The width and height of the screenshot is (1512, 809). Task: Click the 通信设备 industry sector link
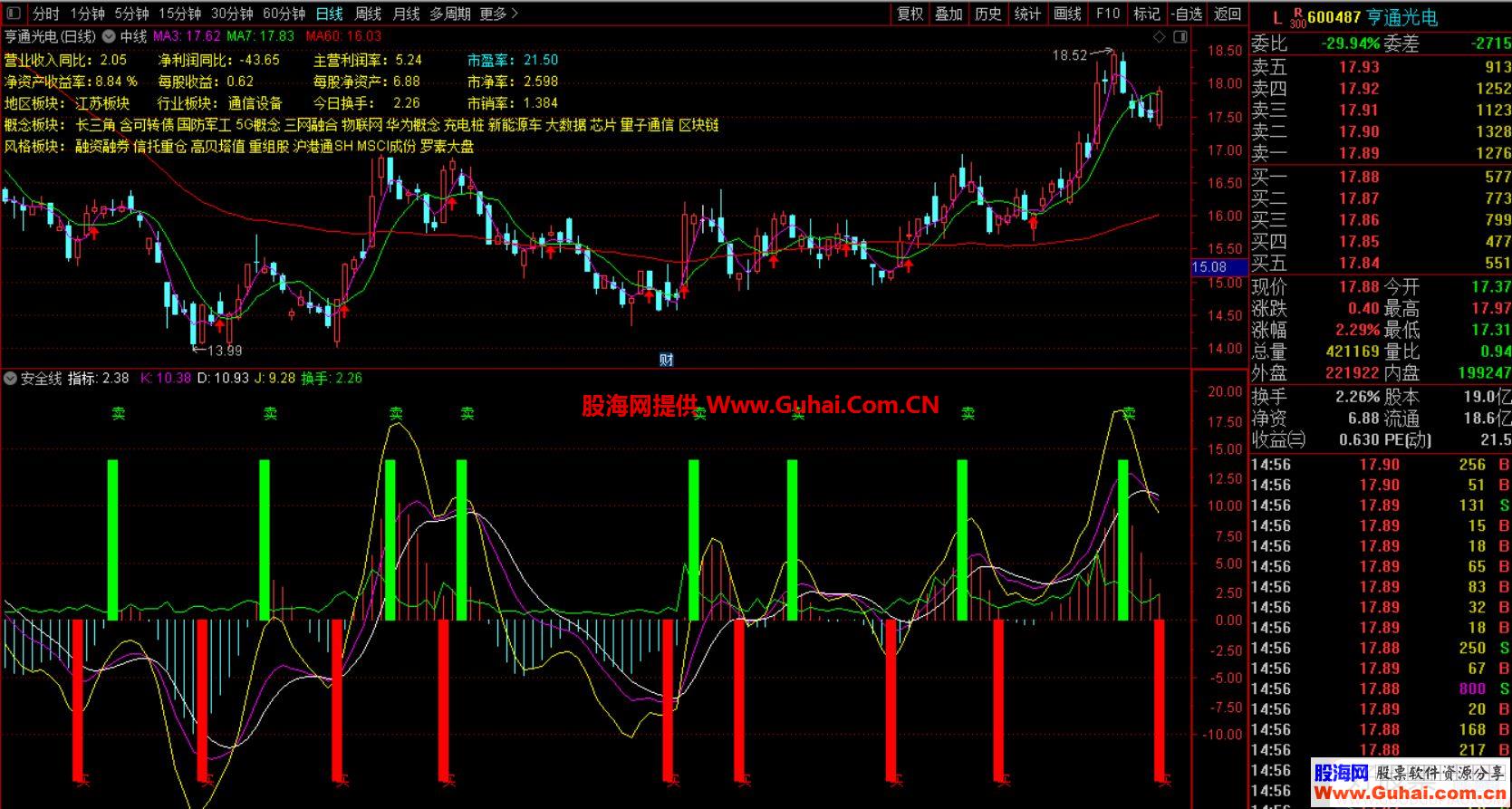pyautogui.click(x=255, y=103)
